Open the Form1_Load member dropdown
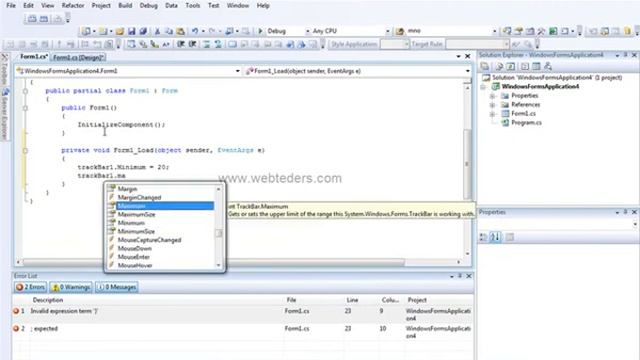 [467, 71]
